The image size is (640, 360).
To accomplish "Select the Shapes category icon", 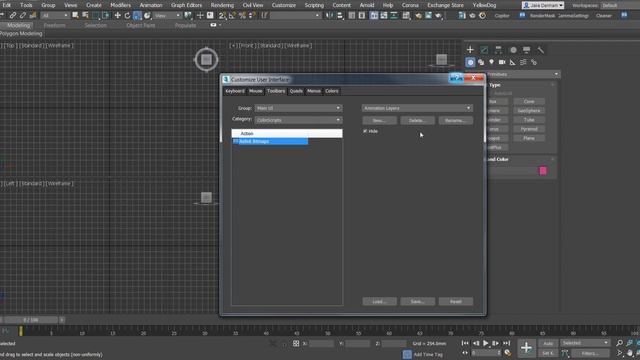I will coord(481,62).
